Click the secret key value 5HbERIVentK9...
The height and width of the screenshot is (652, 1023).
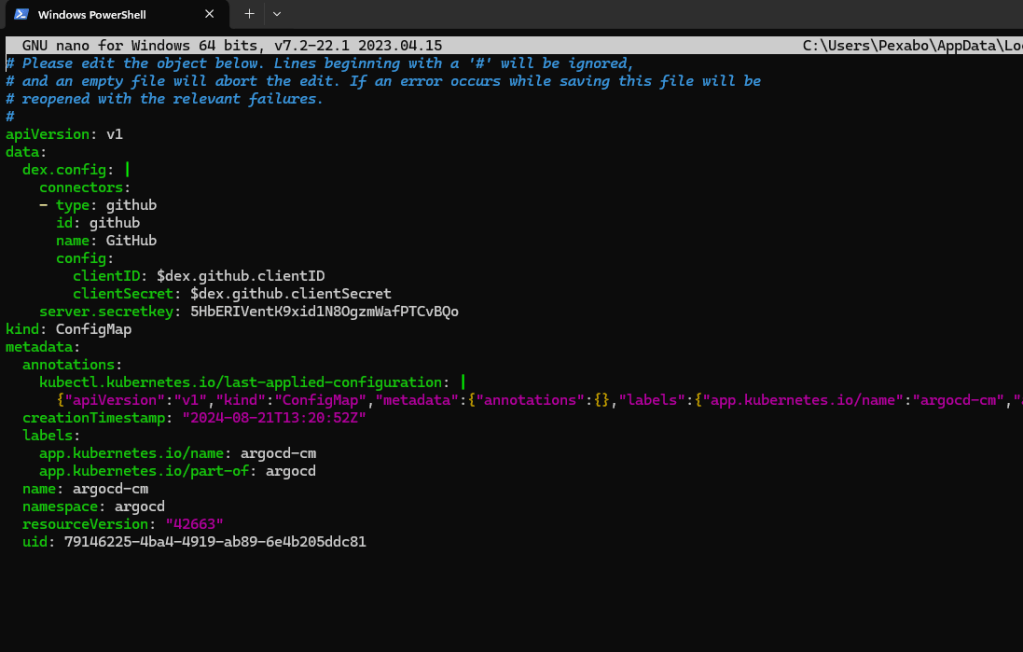[x=324, y=311]
